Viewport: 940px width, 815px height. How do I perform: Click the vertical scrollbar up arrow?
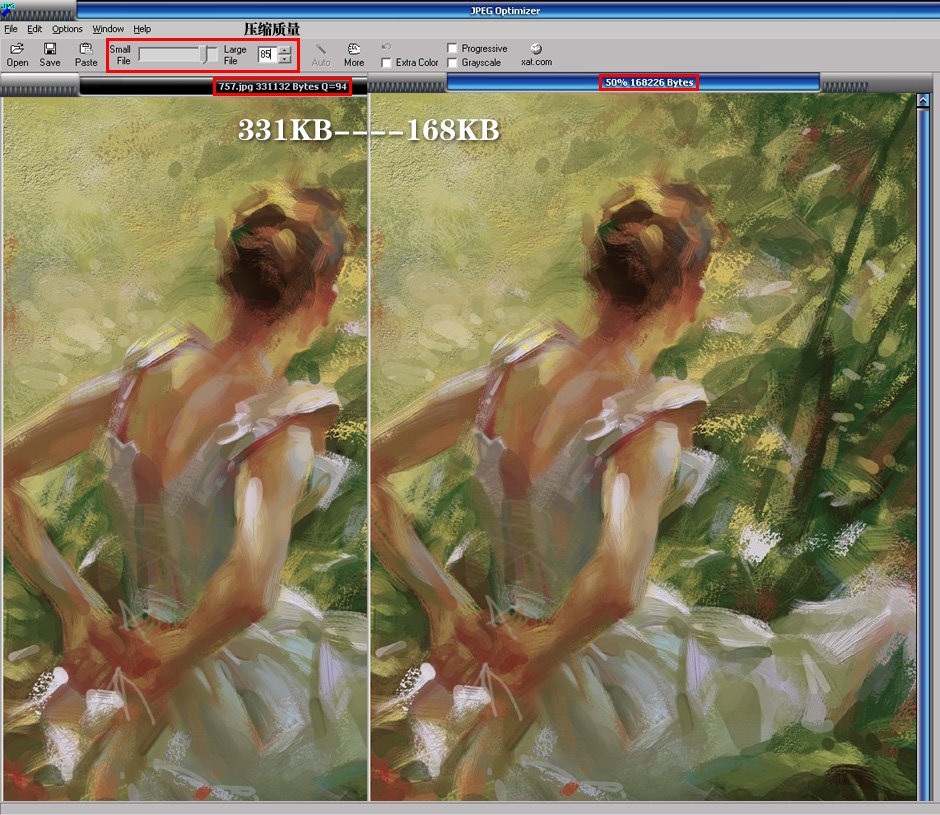(923, 101)
